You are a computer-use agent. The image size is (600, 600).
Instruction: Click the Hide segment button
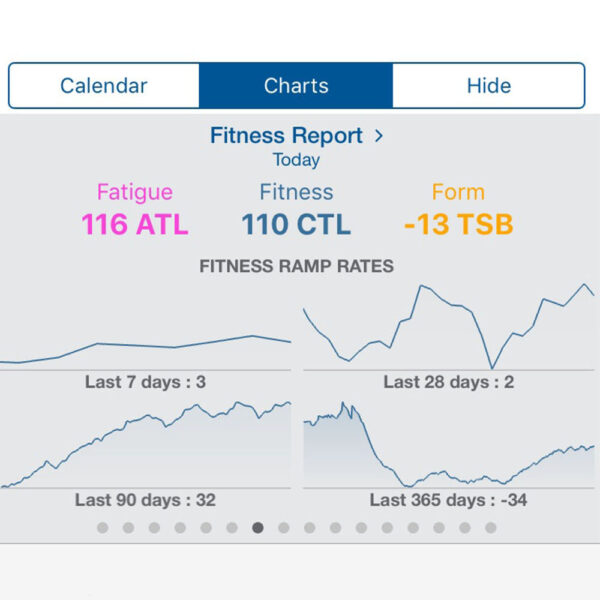(x=488, y=86)
